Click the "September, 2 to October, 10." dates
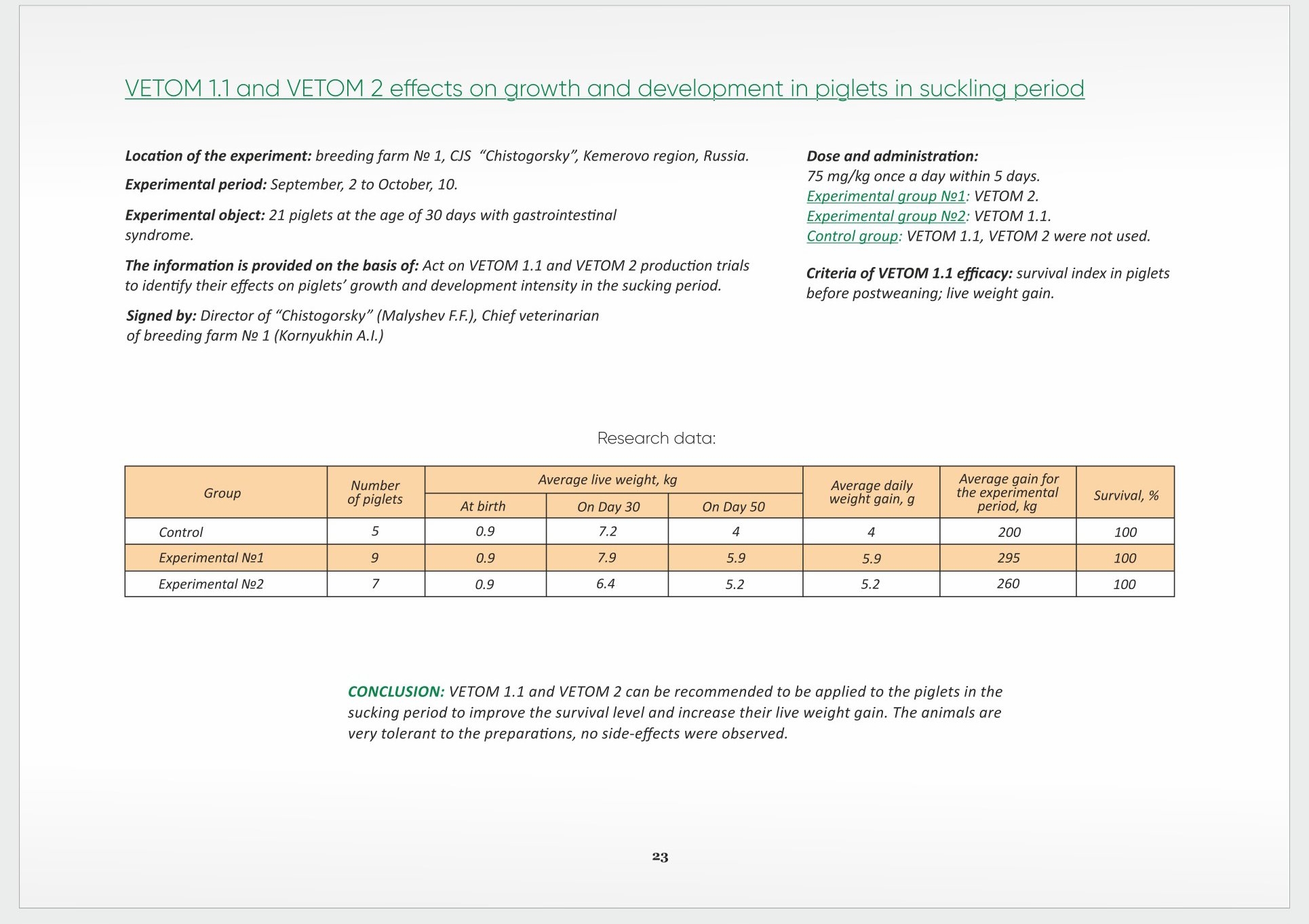Screen dimensions: 1309x924 [364, 185]
